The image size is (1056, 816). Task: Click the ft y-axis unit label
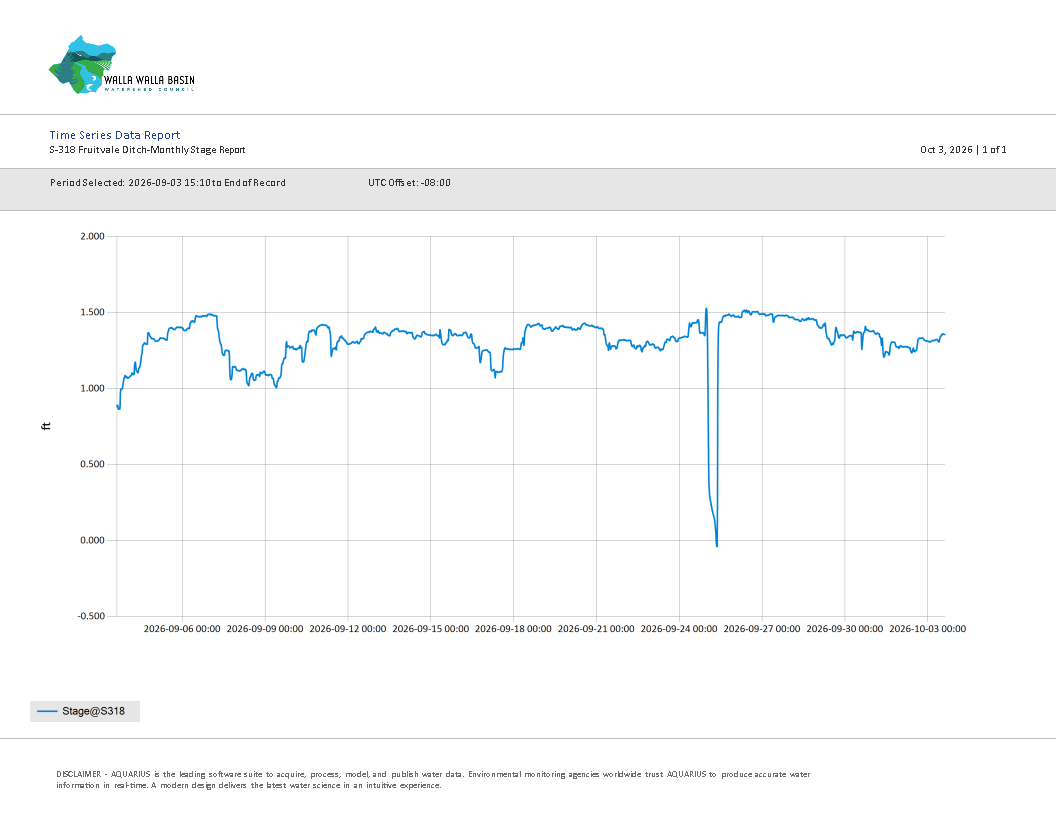[x=46, y=426]
